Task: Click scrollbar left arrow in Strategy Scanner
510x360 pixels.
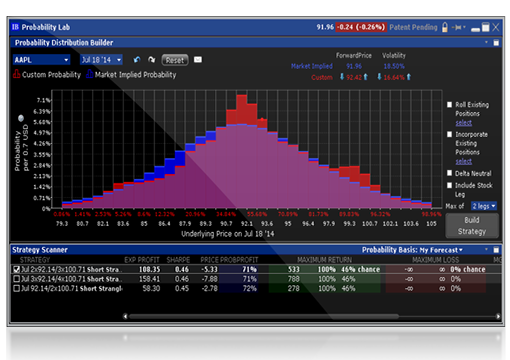Action: click(x=125, y=316)
